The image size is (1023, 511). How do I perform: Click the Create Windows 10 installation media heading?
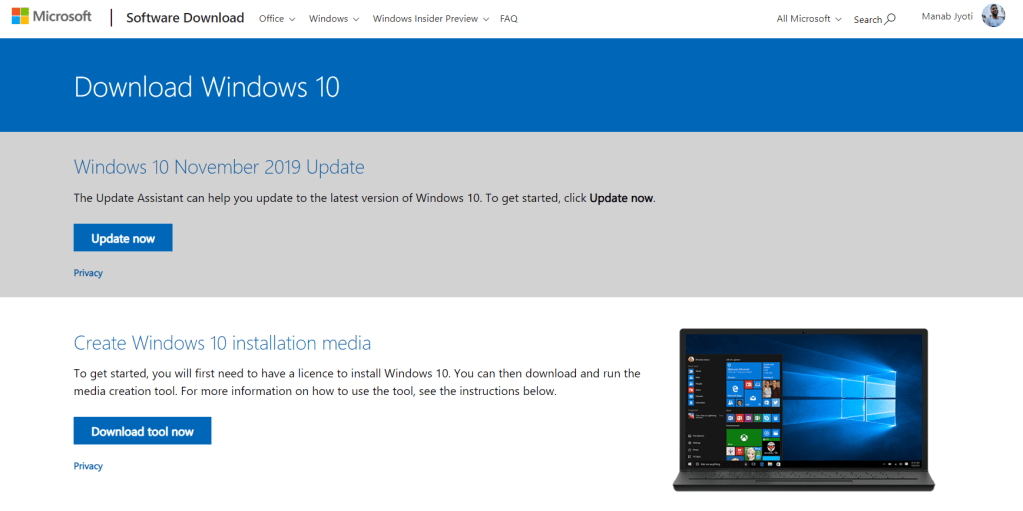222,343
